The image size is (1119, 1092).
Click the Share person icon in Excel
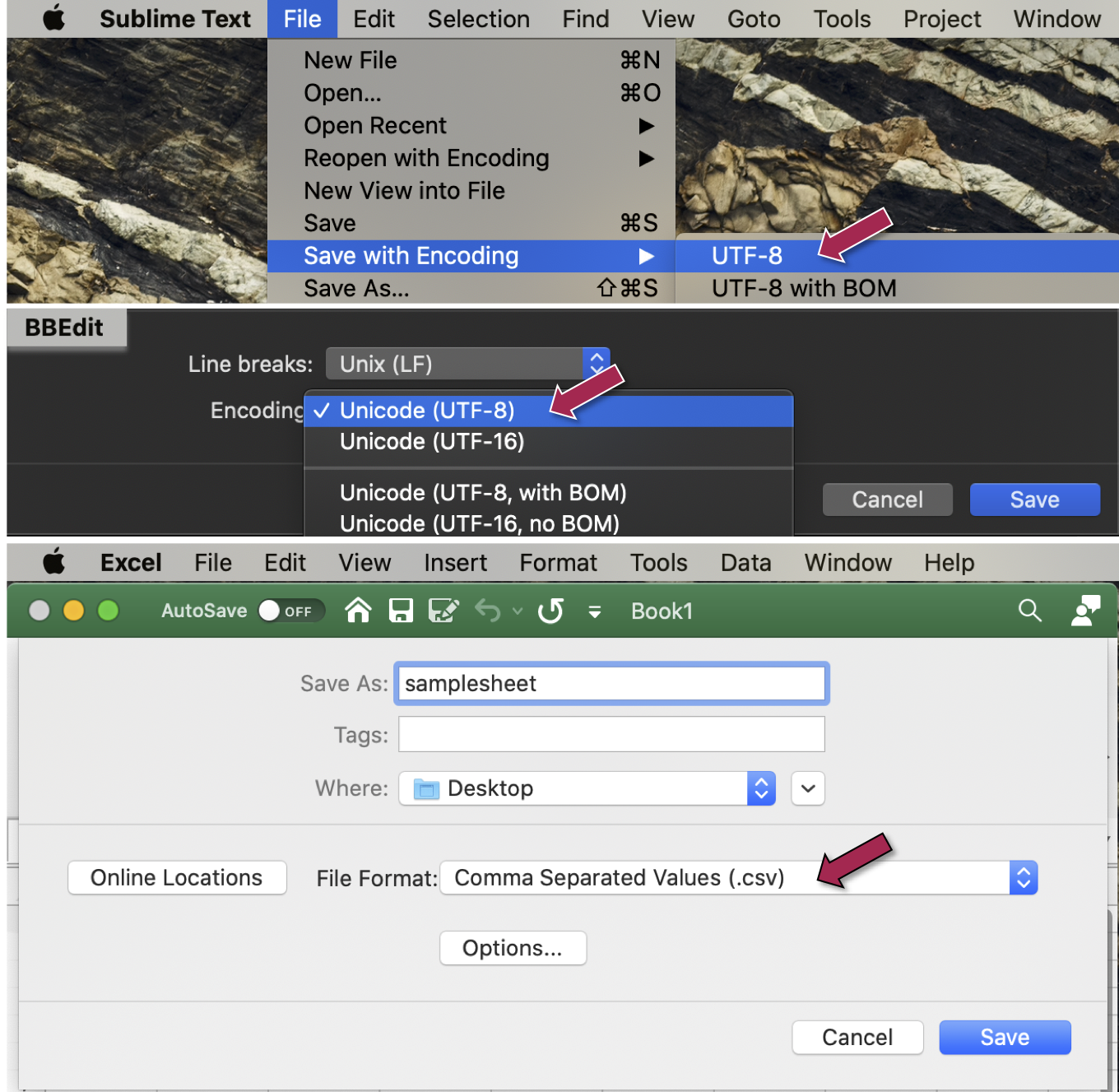tap(1085, 611)
